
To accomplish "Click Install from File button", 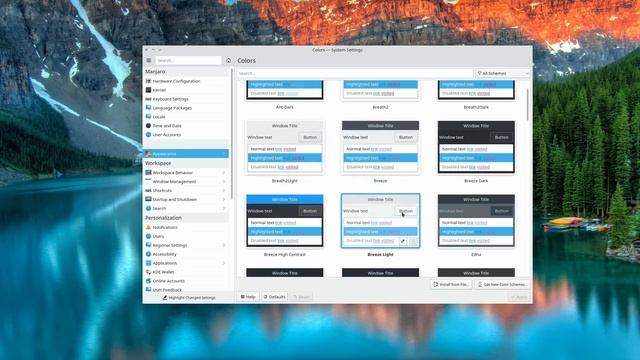I will click(451, 284).
